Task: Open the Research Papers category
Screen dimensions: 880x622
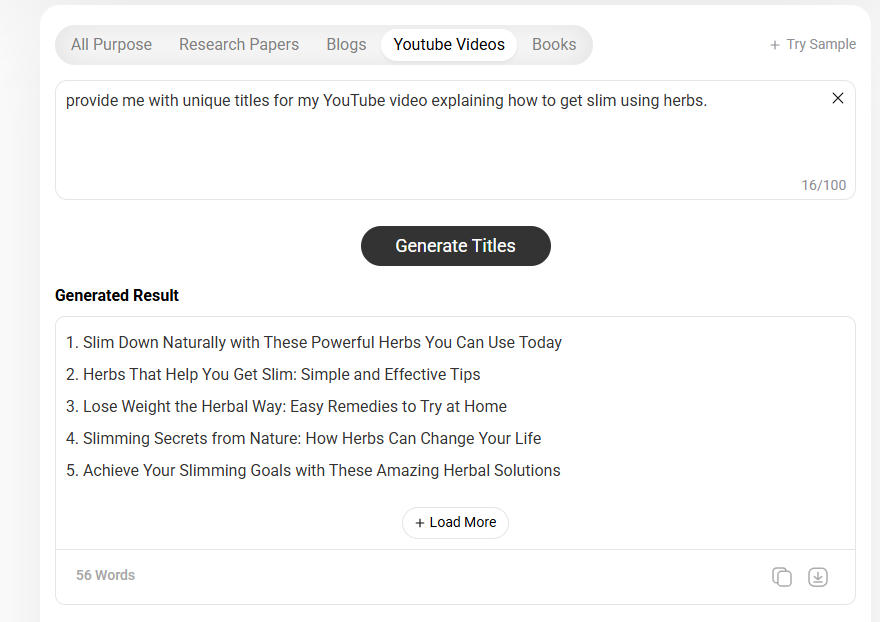Action: click(x=239, y=44)
